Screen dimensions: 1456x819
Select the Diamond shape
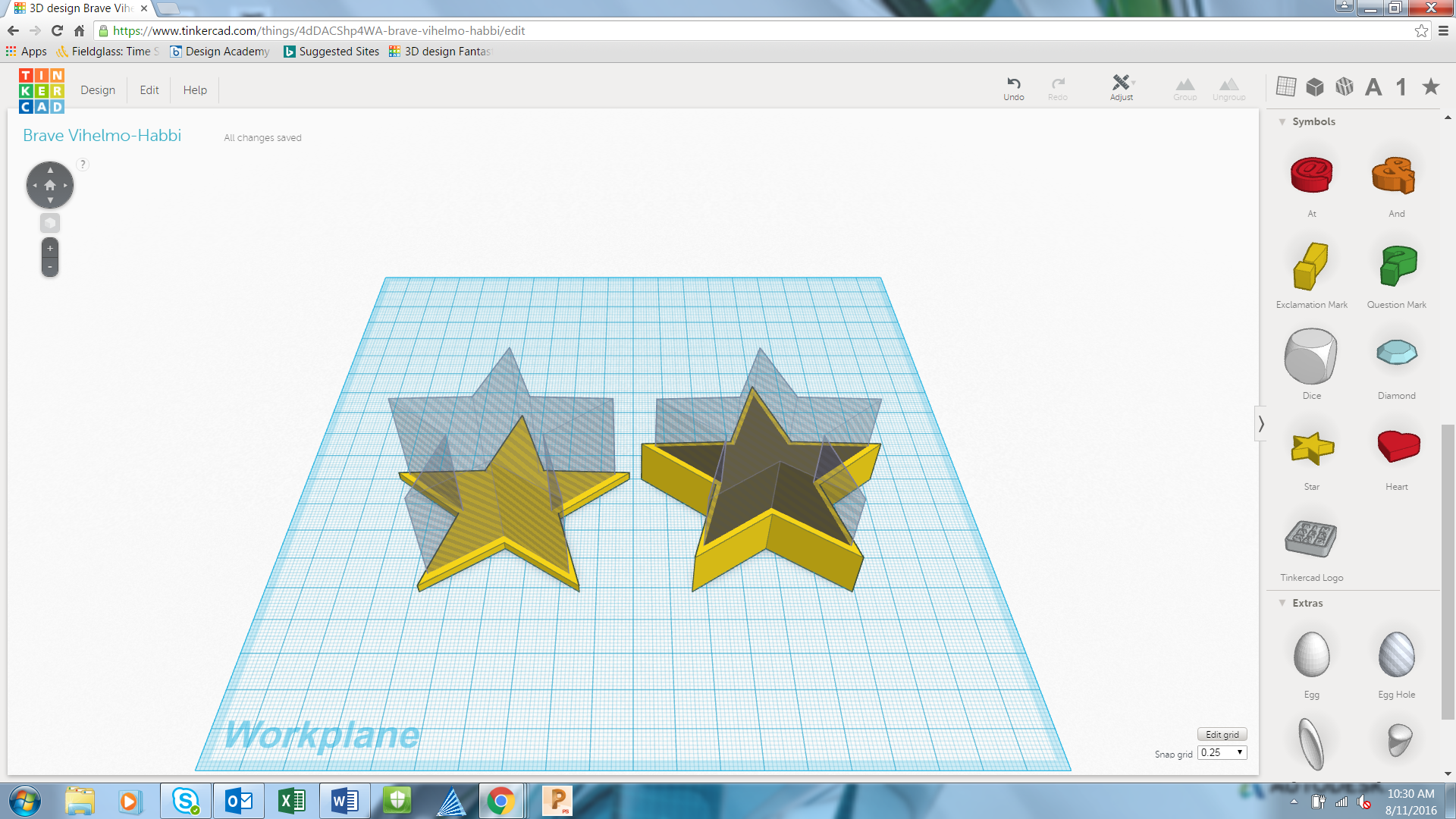[x=1396, y=353]
